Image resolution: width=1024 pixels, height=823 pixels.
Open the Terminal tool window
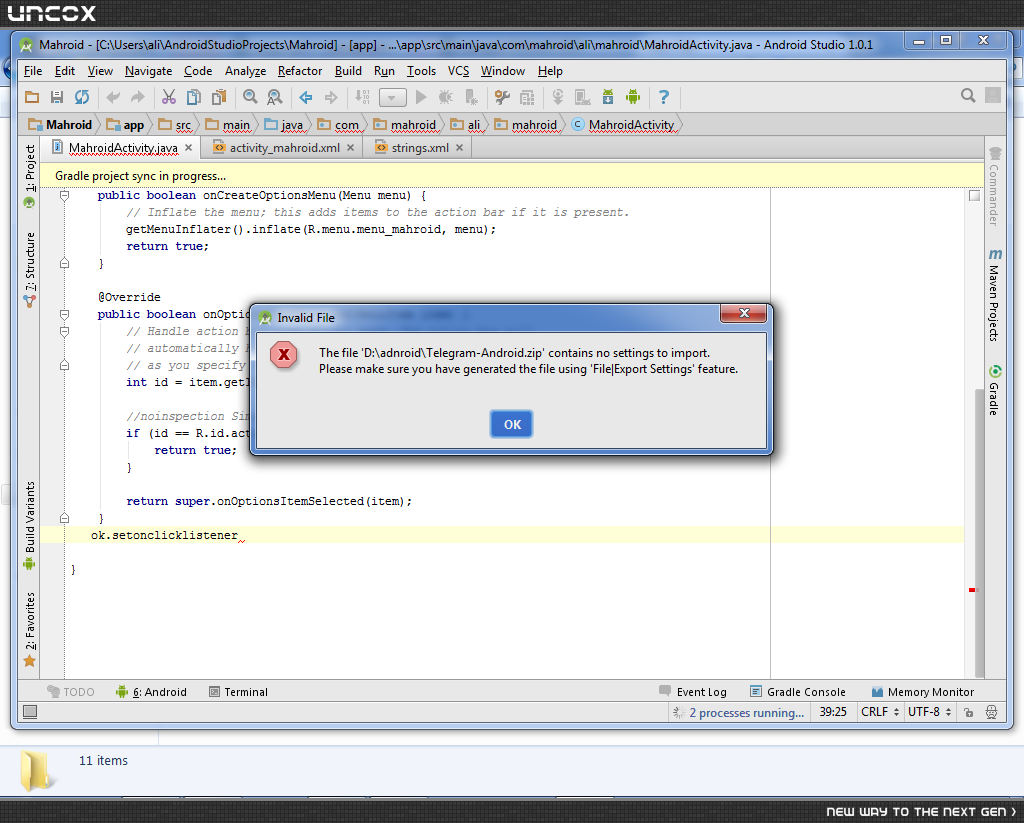coord(238,692)
